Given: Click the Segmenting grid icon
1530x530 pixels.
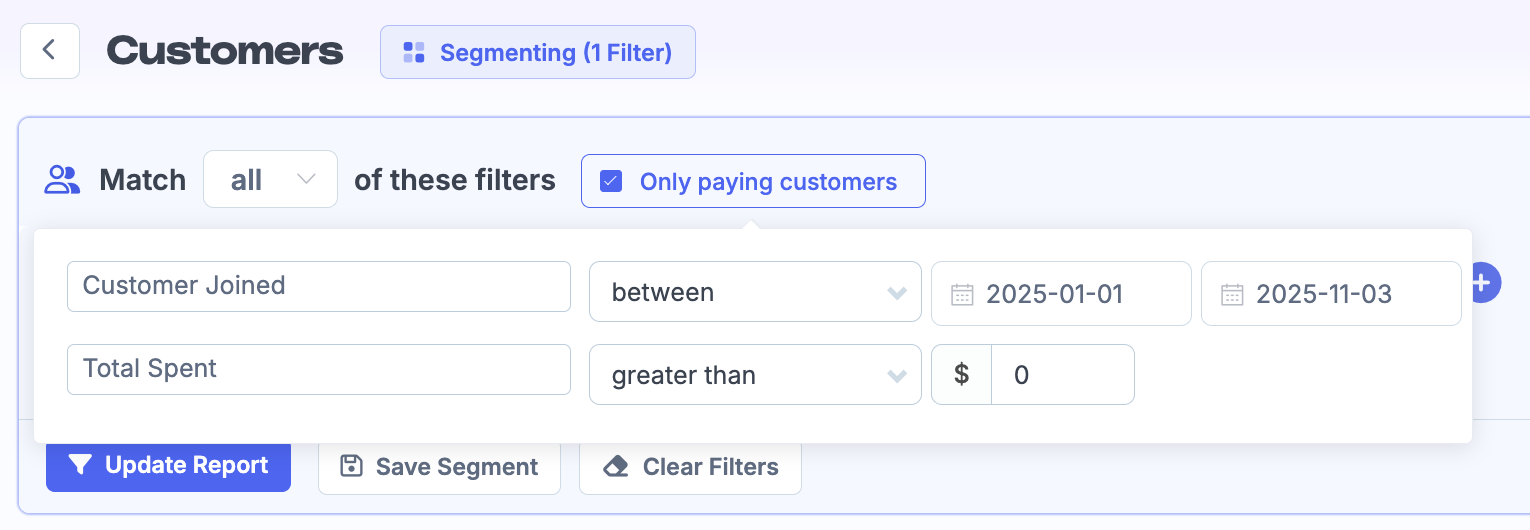Looking at the screenshot, I should 414,52.
